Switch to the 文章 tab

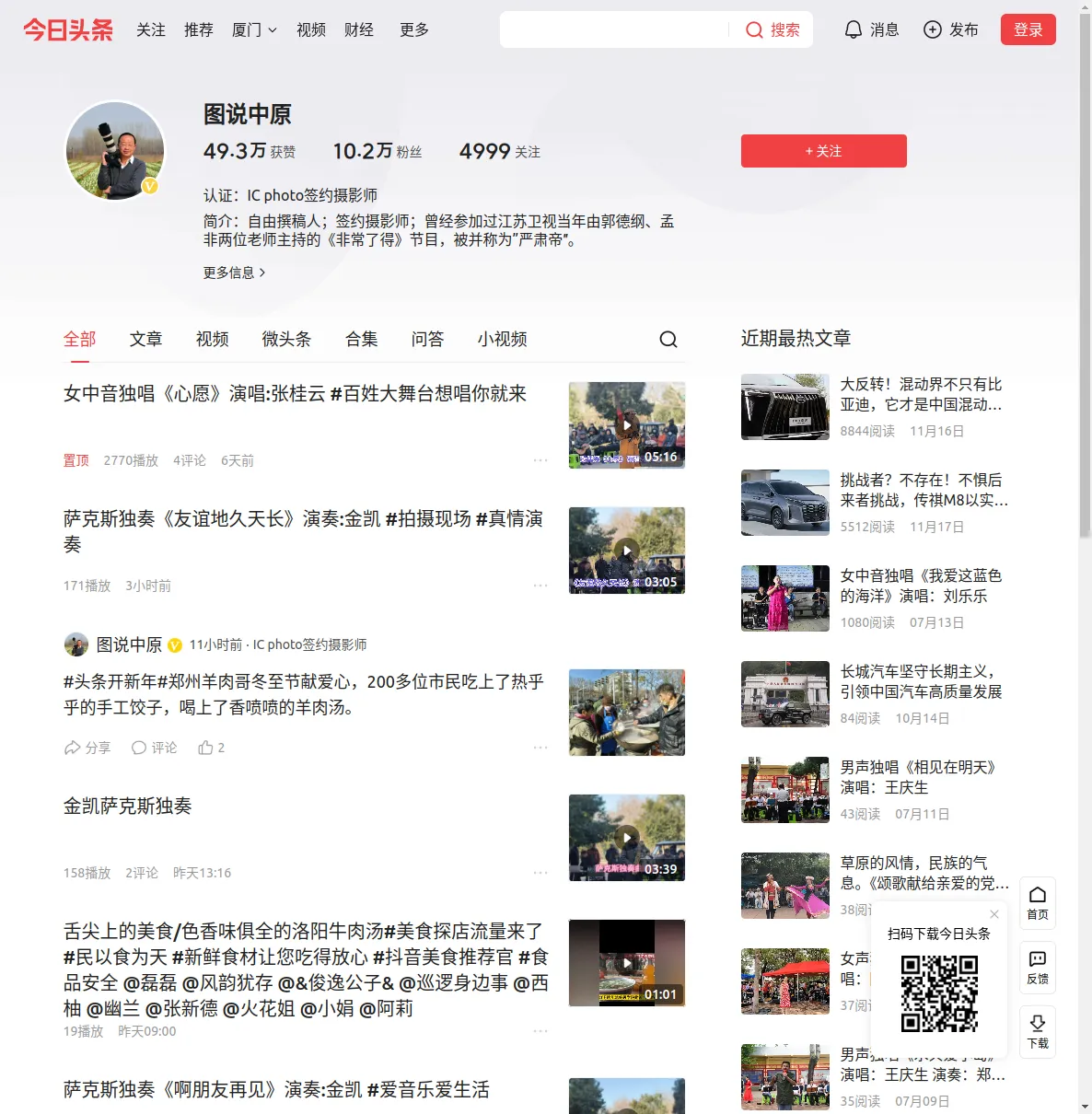pos(146,339)
